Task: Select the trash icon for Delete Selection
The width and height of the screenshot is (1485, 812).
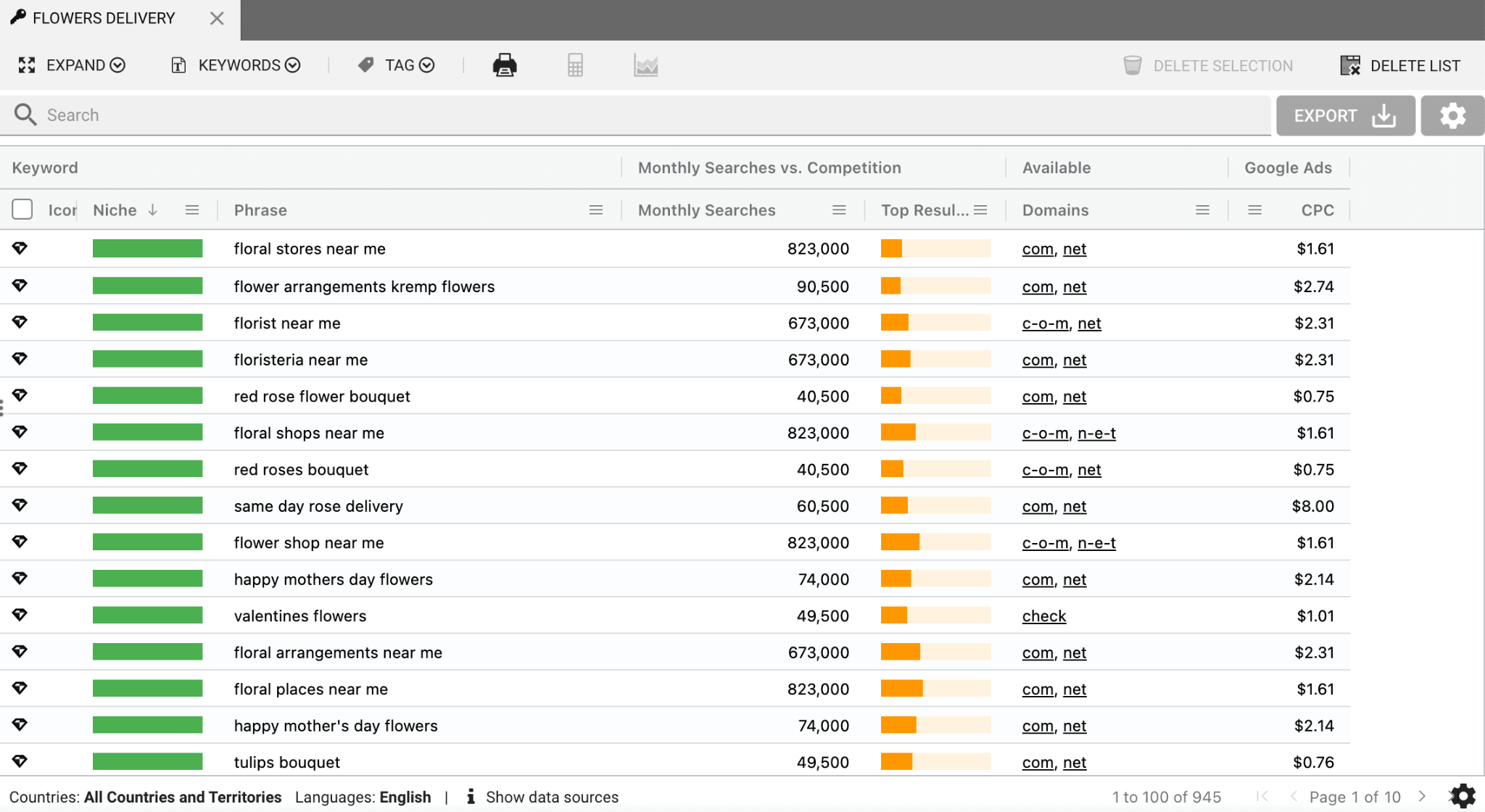Action: pos(1131,65)
